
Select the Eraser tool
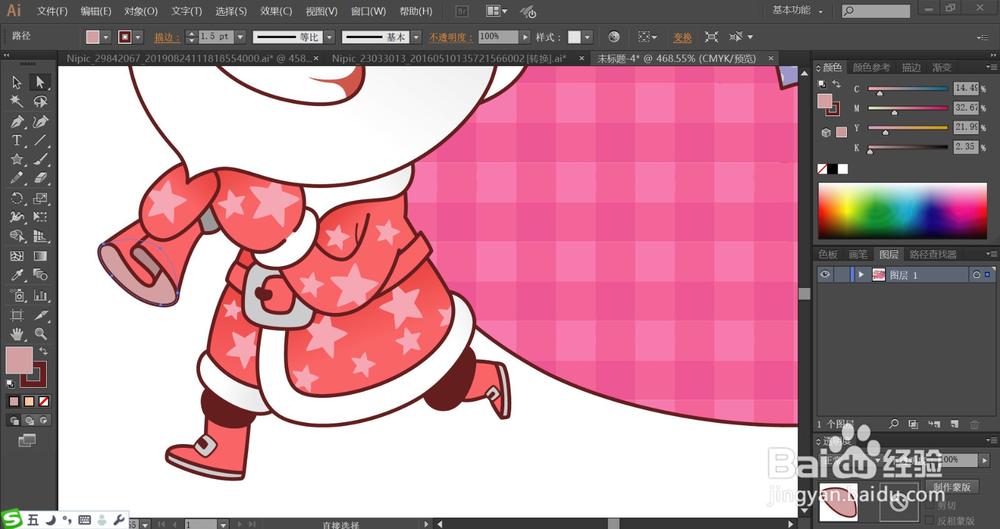pos(40,179)
